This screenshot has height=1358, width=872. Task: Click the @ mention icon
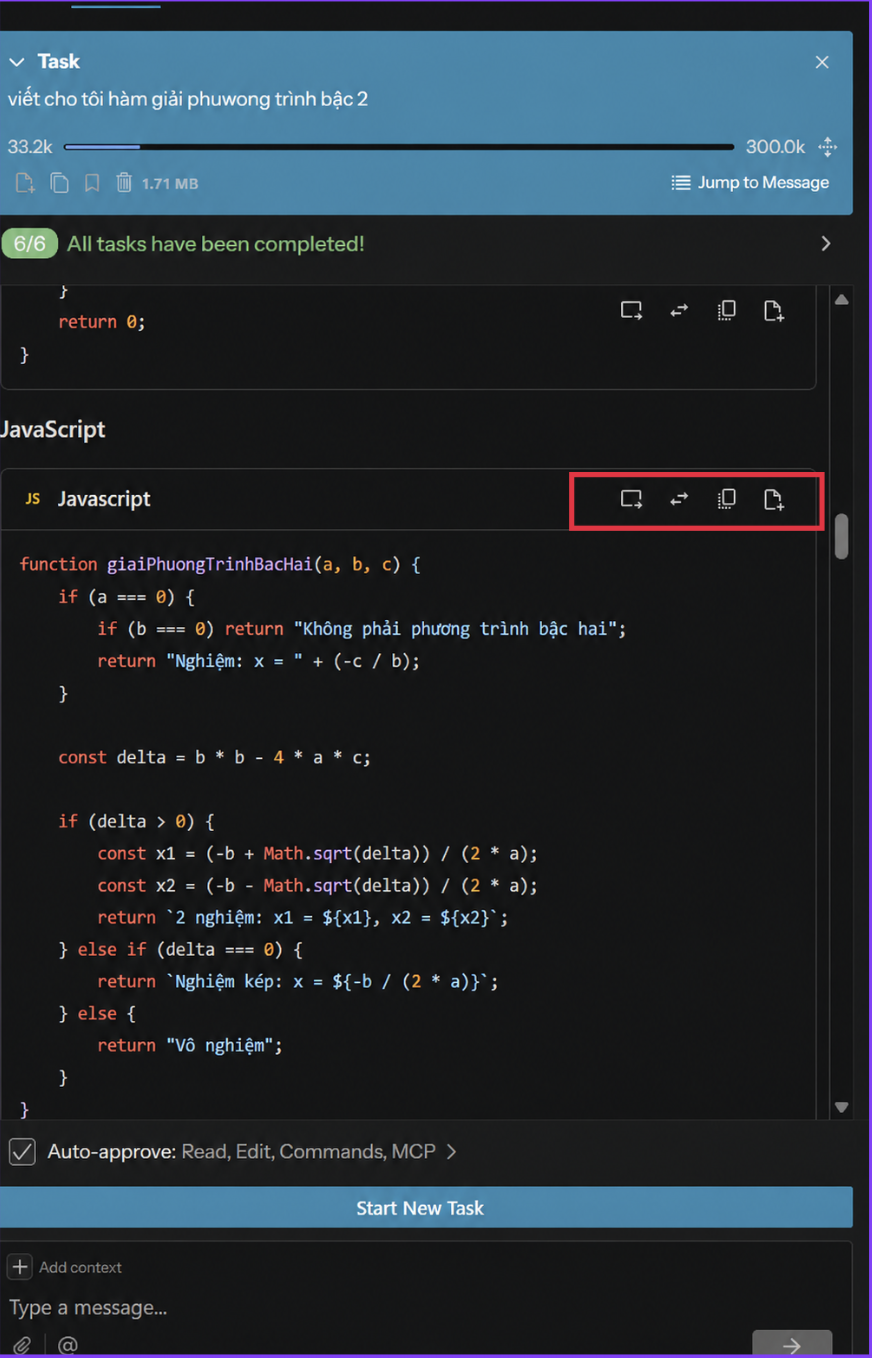pos(68,1345)
